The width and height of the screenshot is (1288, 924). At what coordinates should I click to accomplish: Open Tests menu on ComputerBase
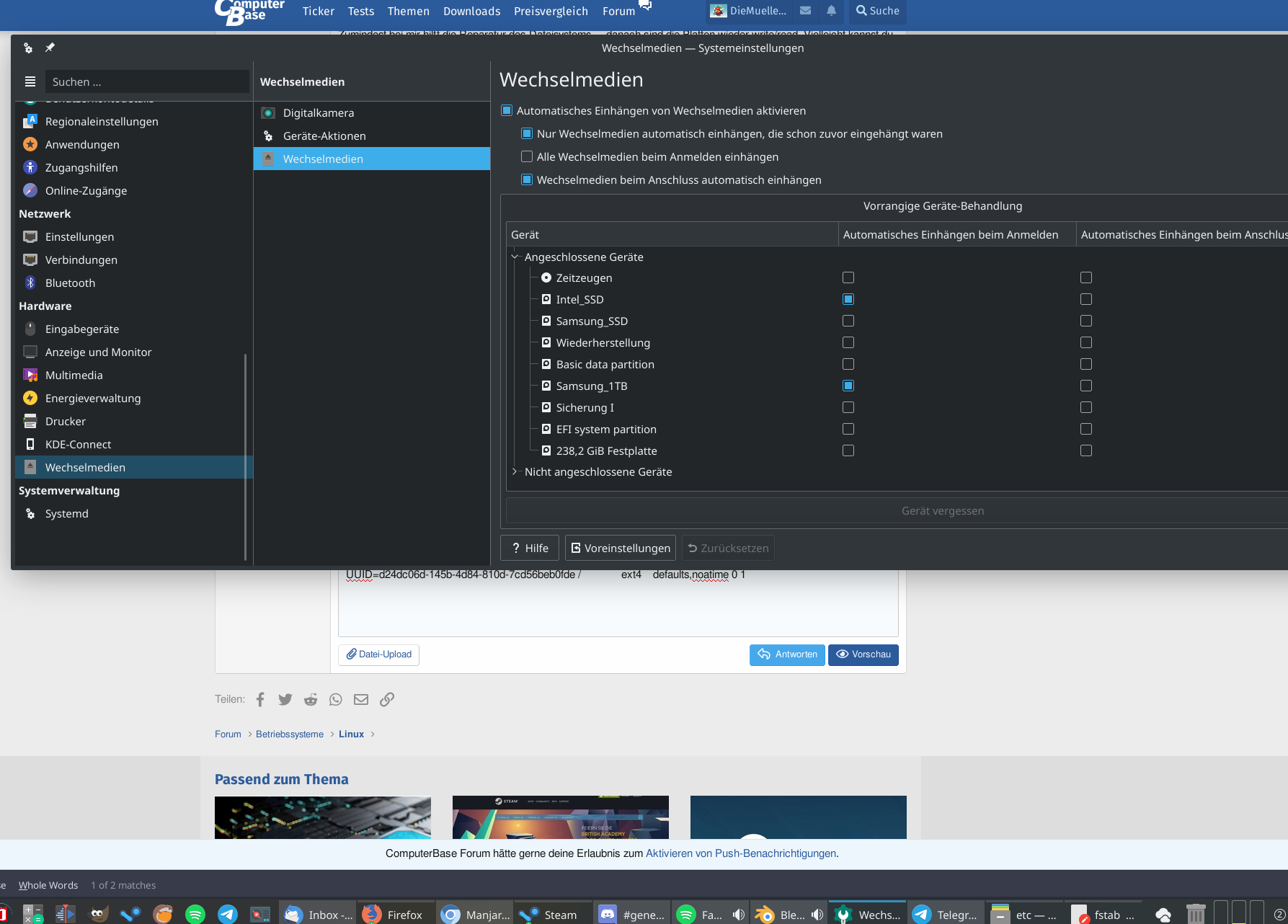(361, 11)
